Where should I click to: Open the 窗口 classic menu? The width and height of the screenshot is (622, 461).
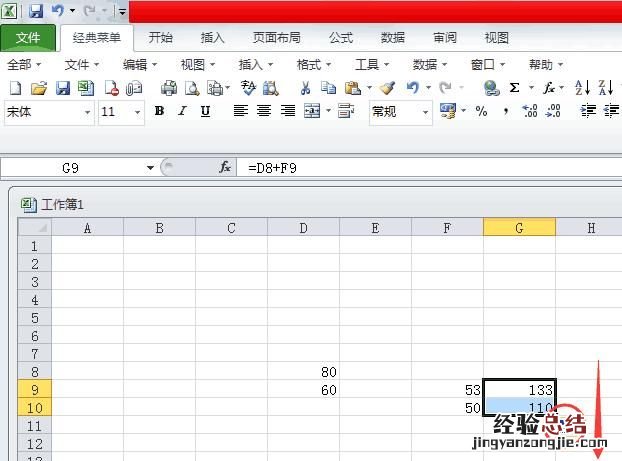coord(488,64)
